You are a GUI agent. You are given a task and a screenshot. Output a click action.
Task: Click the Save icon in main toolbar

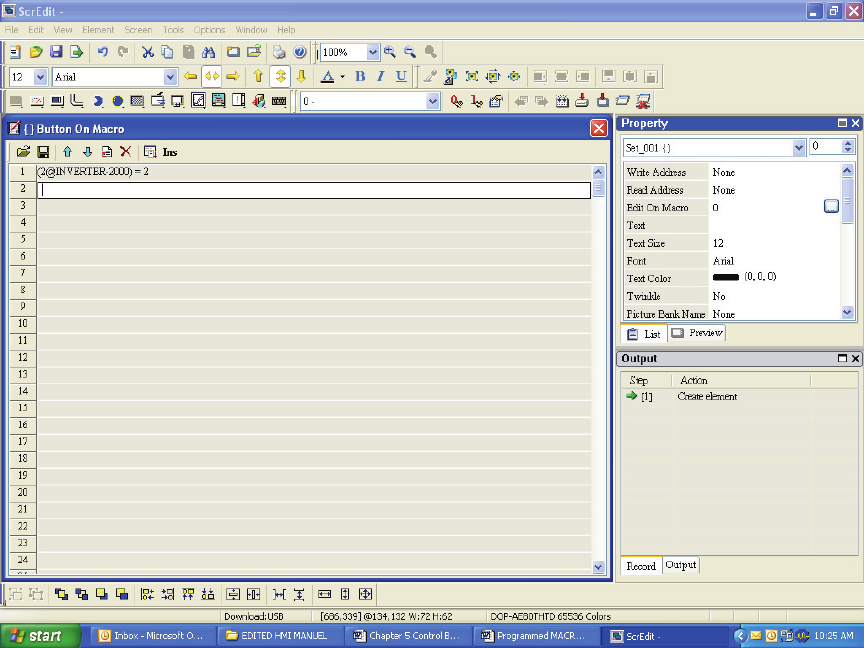pos(56,52)
